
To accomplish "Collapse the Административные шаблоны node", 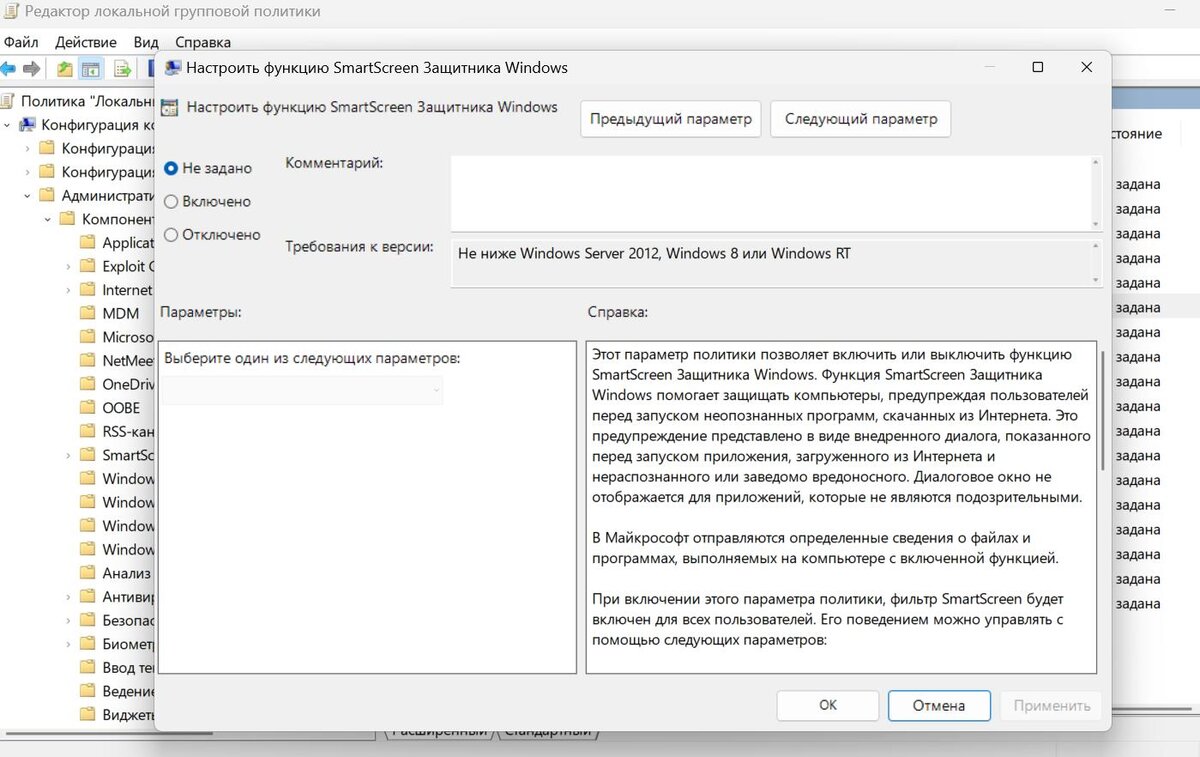I will point(27,196).
